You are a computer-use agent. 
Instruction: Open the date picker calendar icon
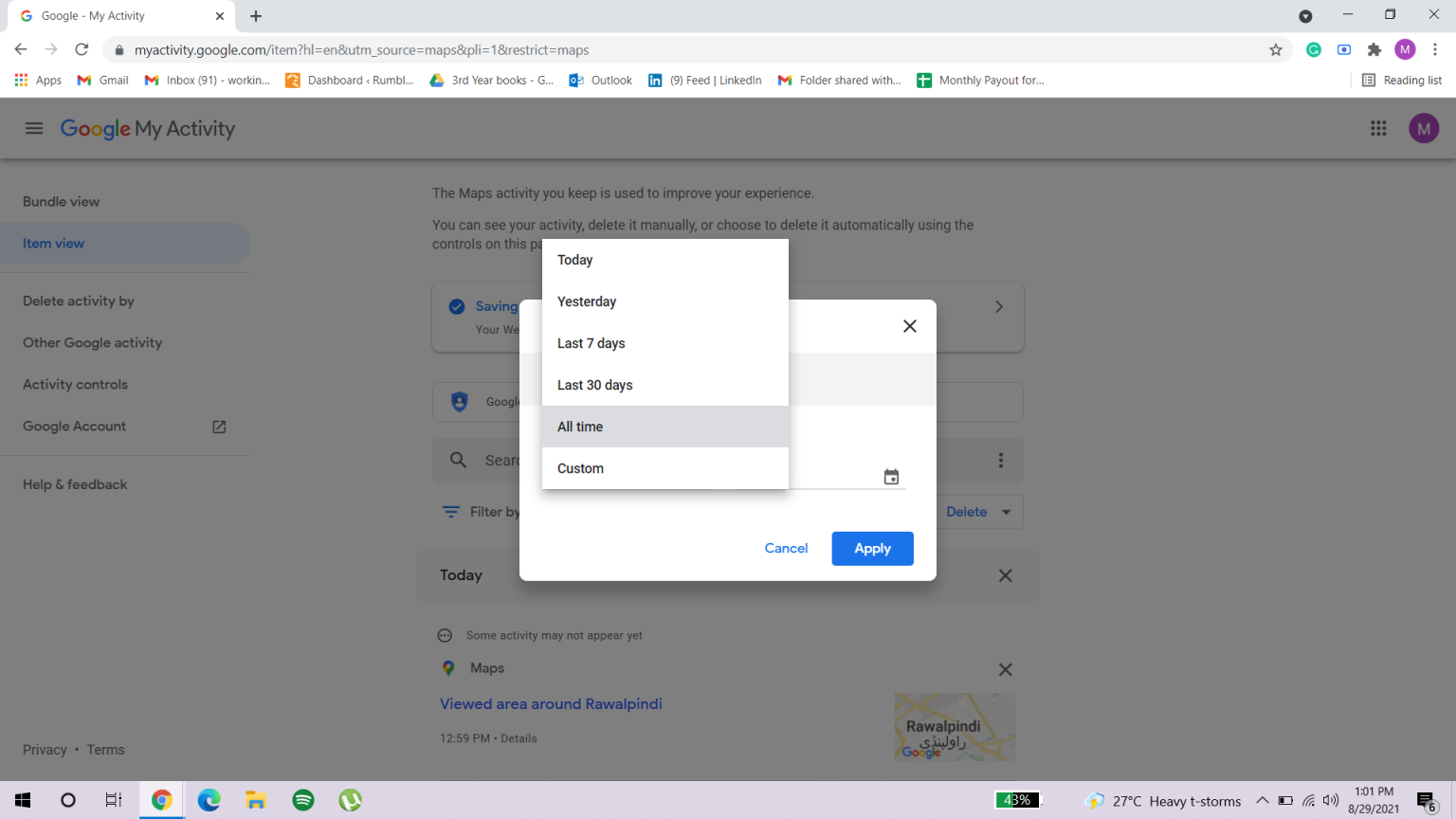click(x=890, y=477)
